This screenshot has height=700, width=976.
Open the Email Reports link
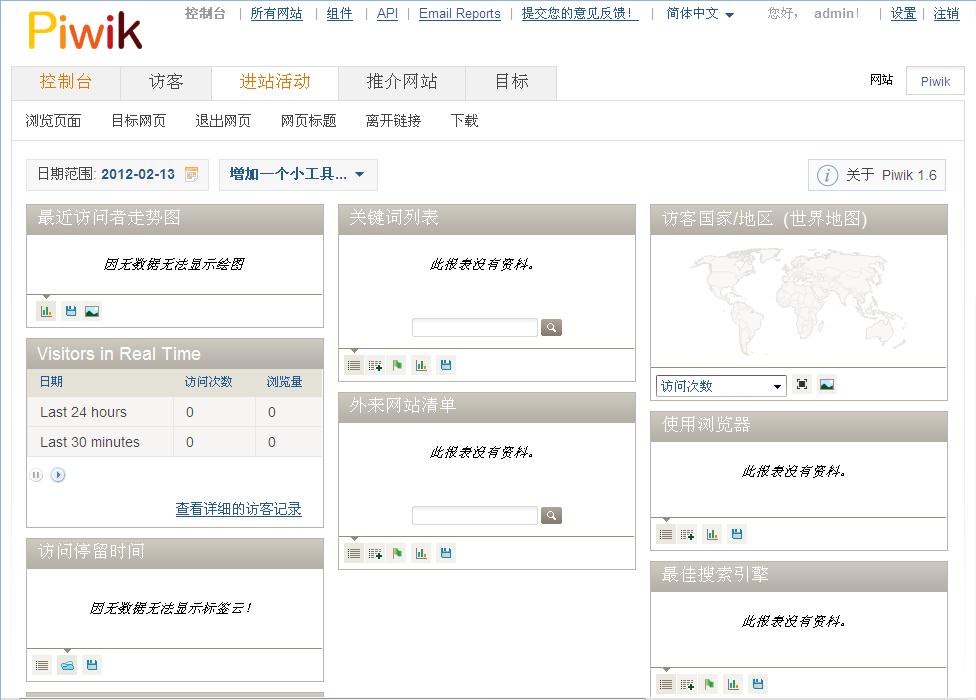click(x=459, y=13)
